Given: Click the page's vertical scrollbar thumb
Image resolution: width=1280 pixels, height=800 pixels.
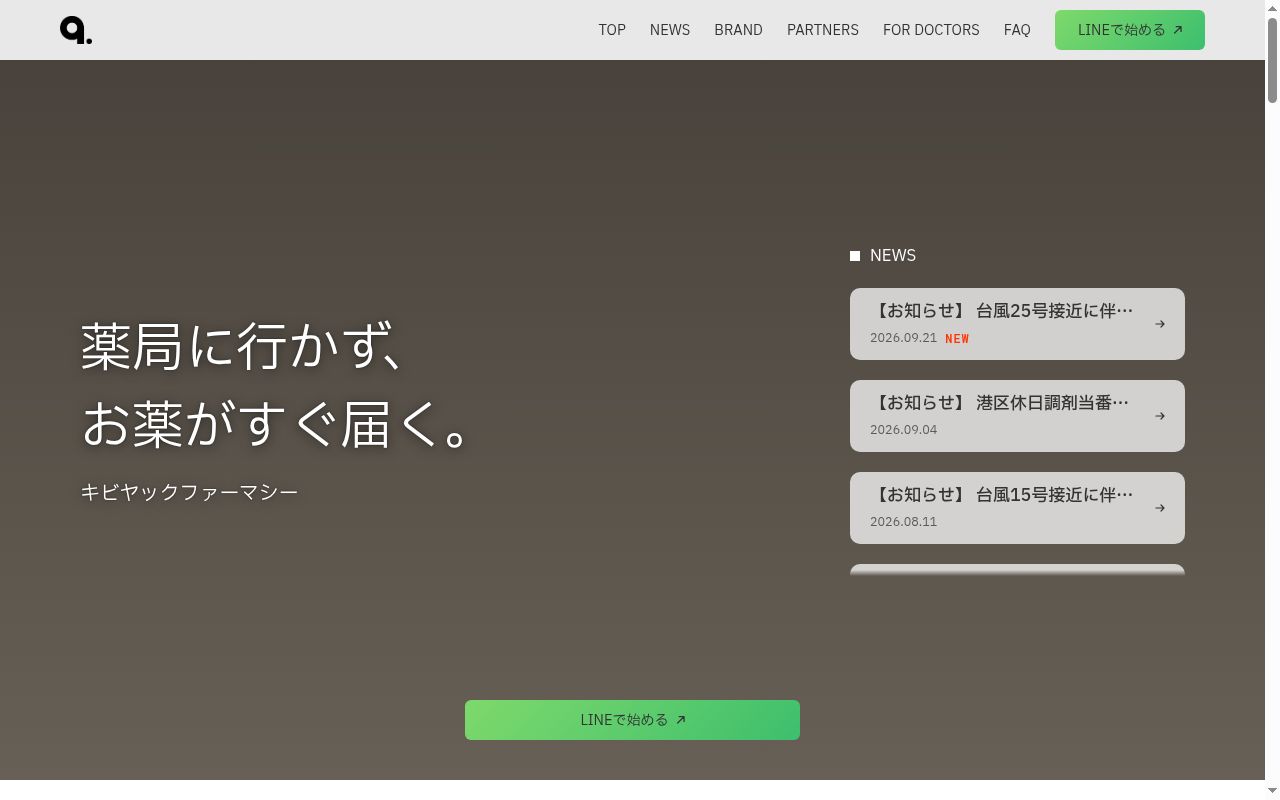Looking at the screenshot, I should [1272, 58].
